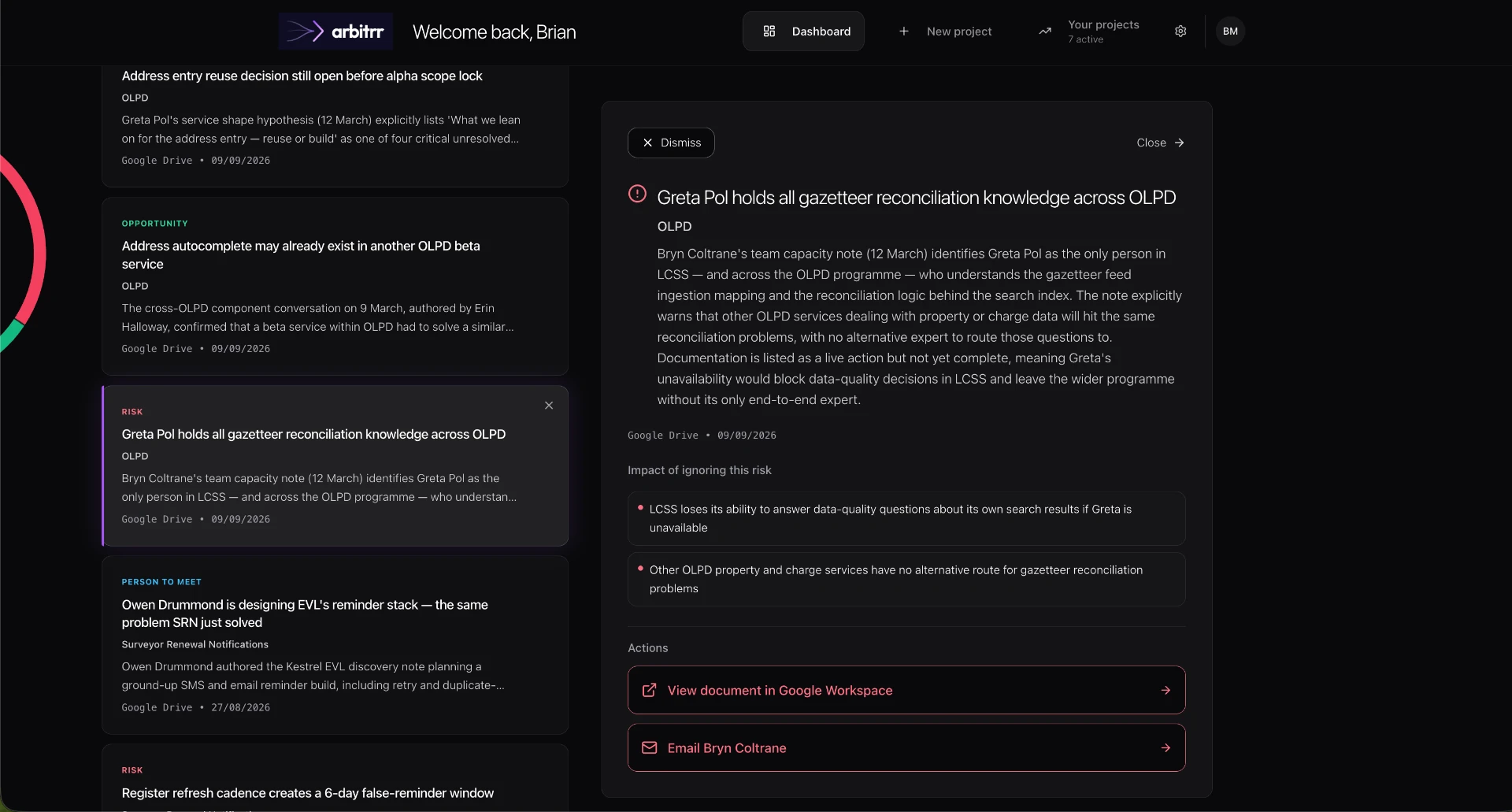View document in Google Workspace
This screenshot has height=812, width=1512.
click(x=906, y=691)
